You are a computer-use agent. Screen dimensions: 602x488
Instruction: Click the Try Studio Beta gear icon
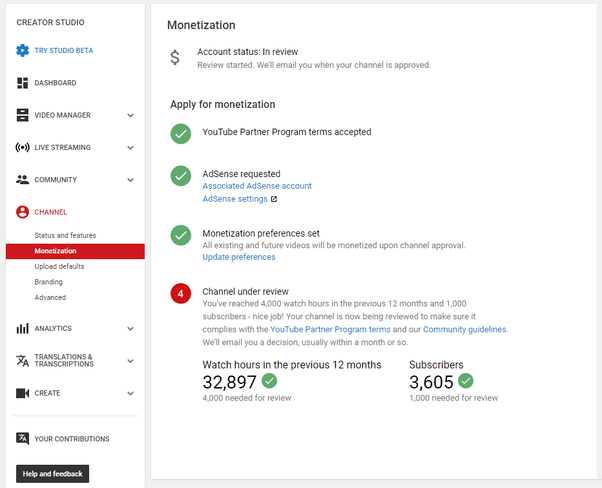22,50
